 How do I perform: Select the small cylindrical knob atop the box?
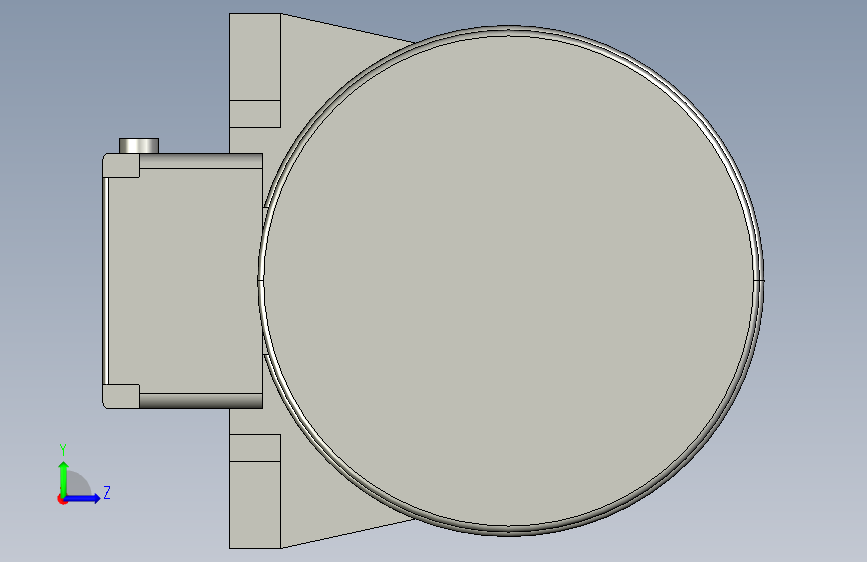[139, 146]
